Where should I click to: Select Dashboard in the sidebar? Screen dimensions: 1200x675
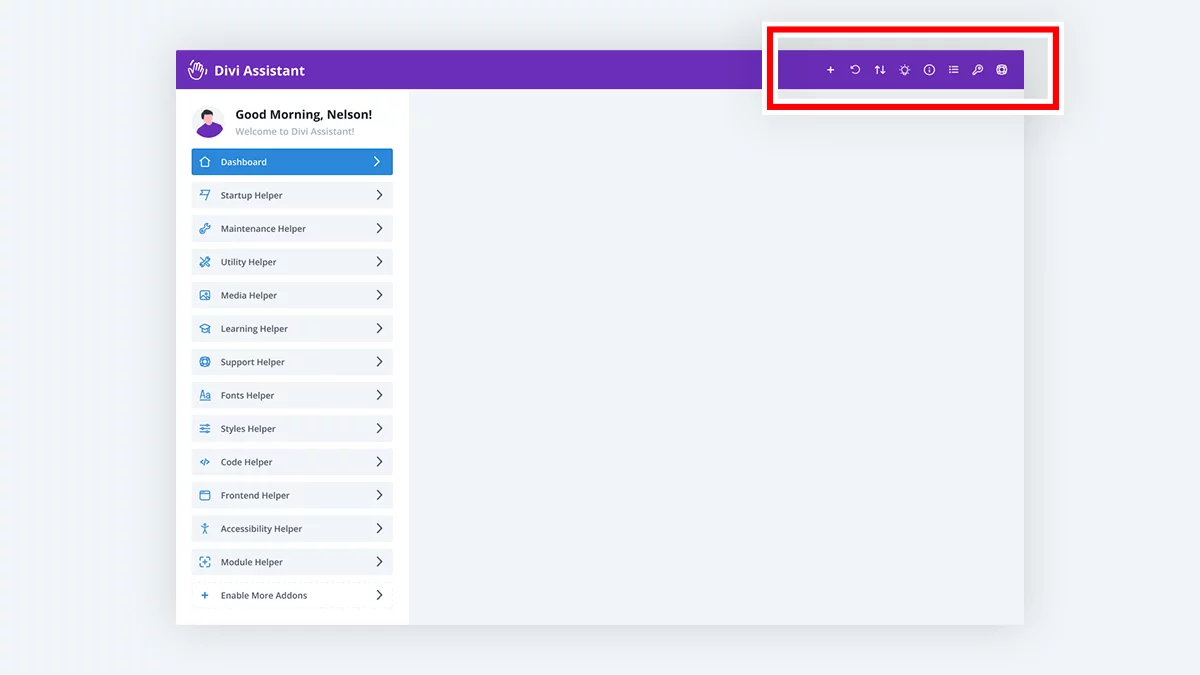pos(292,162)
